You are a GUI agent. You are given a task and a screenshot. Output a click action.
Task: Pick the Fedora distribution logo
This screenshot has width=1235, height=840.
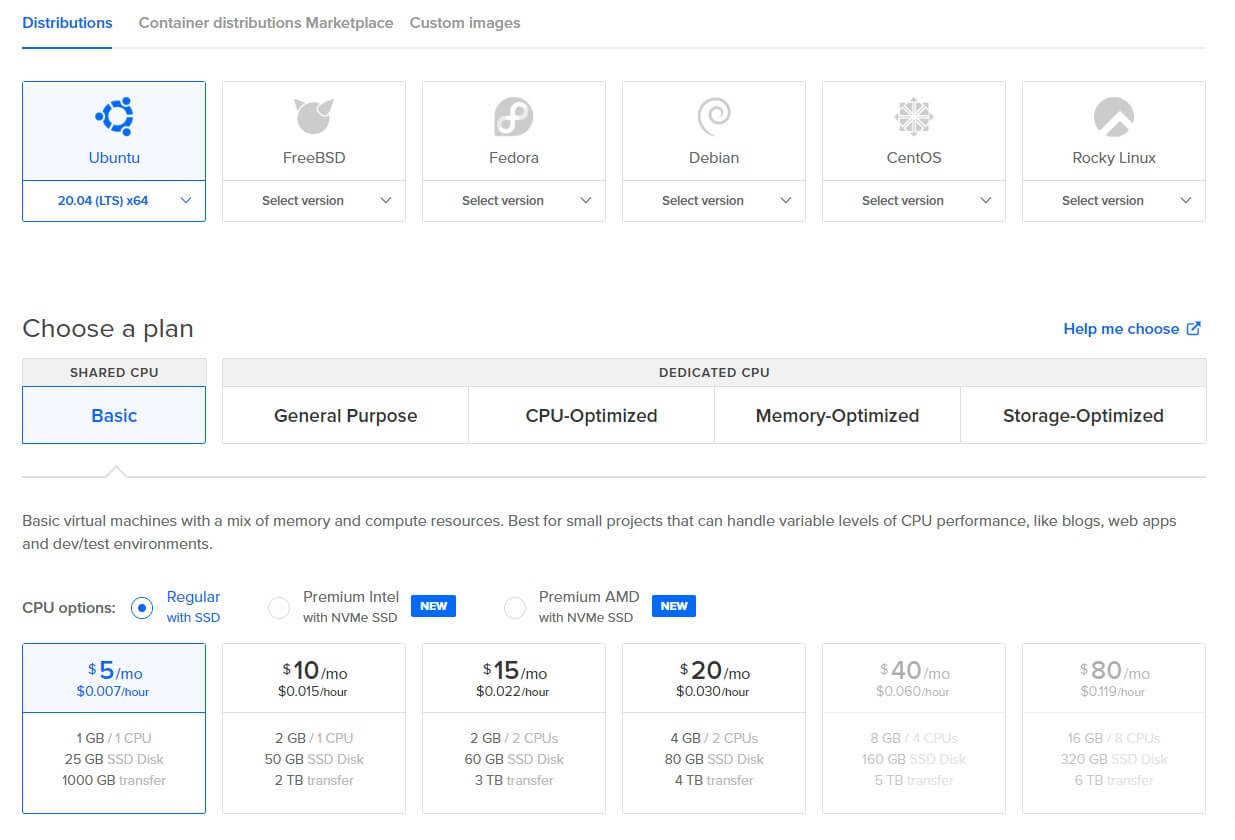514,117
